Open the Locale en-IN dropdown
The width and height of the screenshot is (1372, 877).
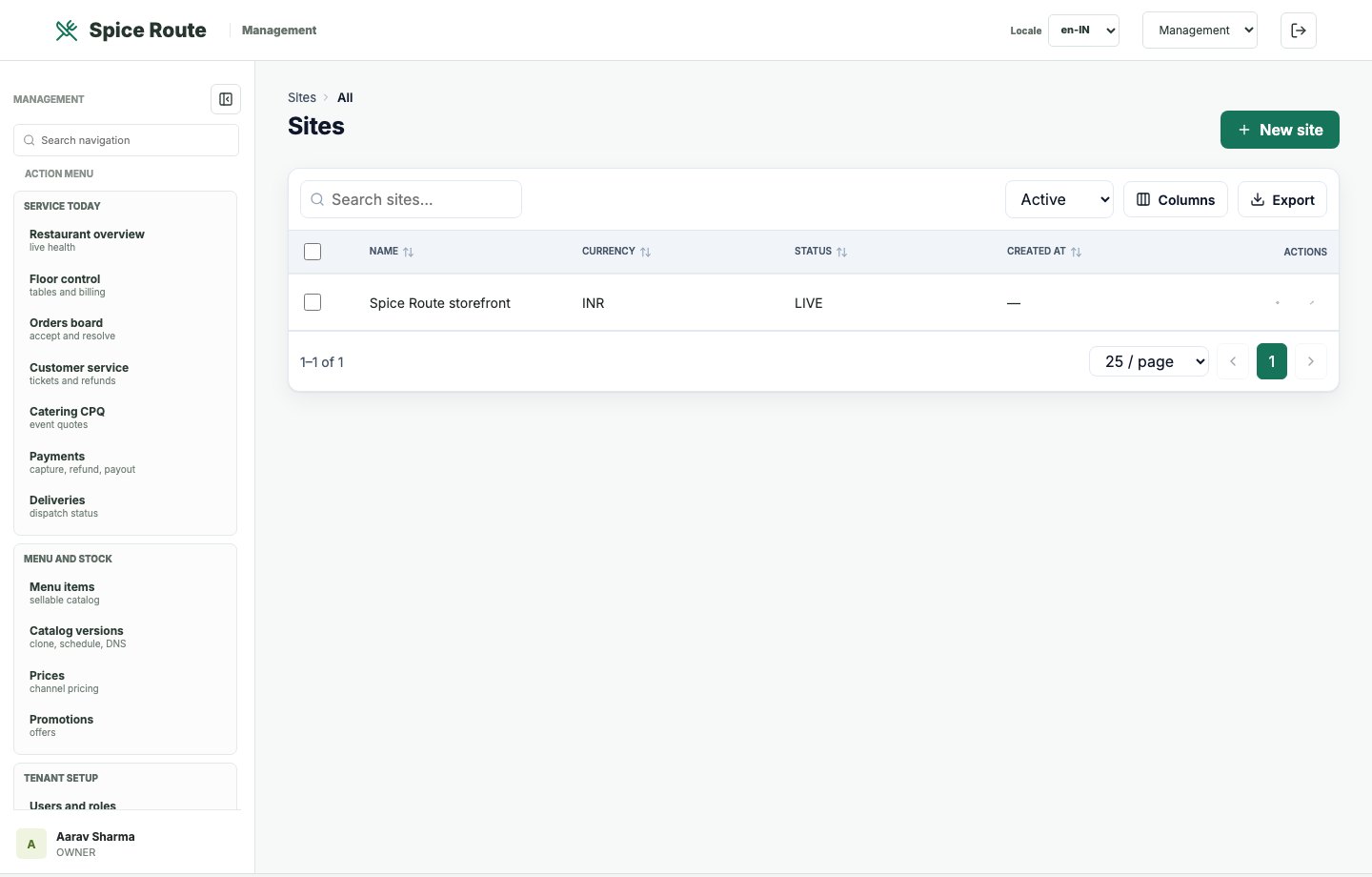(1083, 31)
